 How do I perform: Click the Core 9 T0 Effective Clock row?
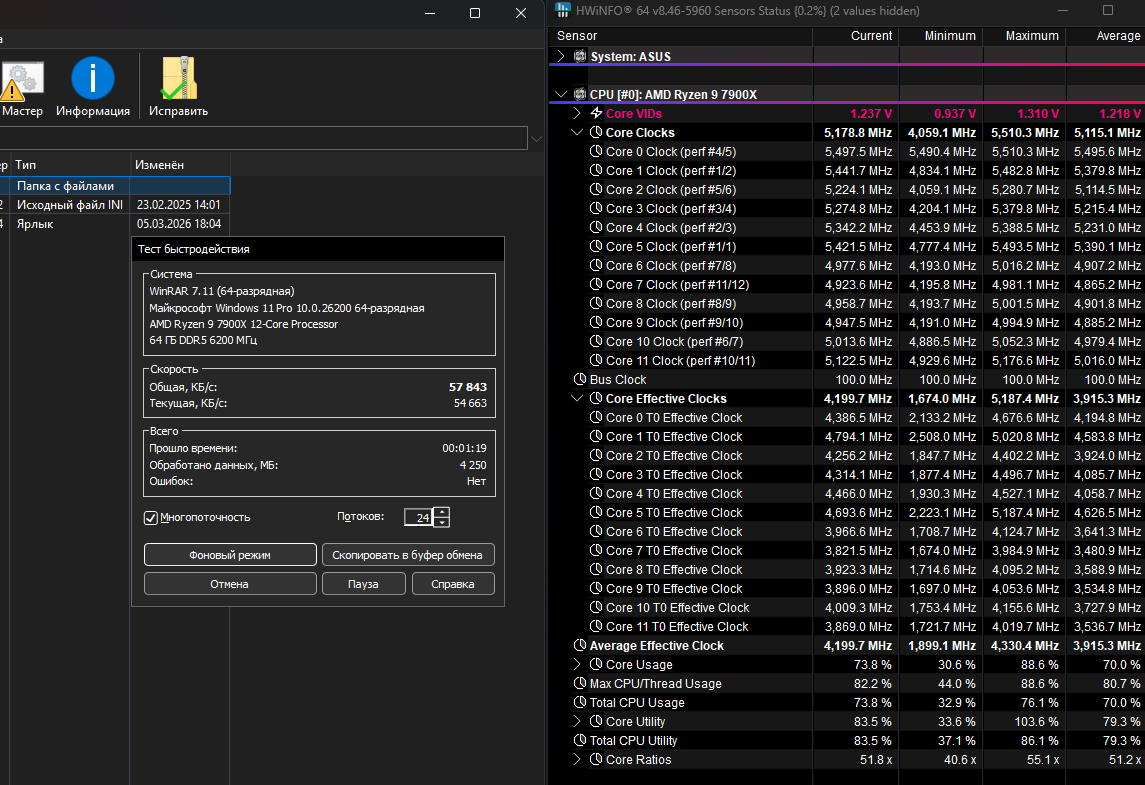[x=847, y=588]
